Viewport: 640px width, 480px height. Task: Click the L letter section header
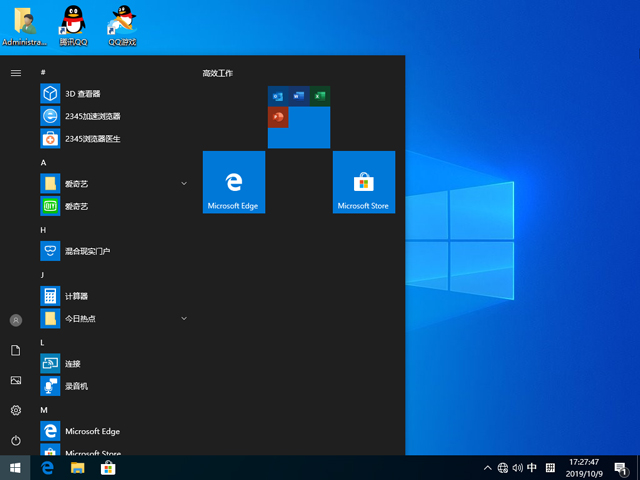coord(42,342)
